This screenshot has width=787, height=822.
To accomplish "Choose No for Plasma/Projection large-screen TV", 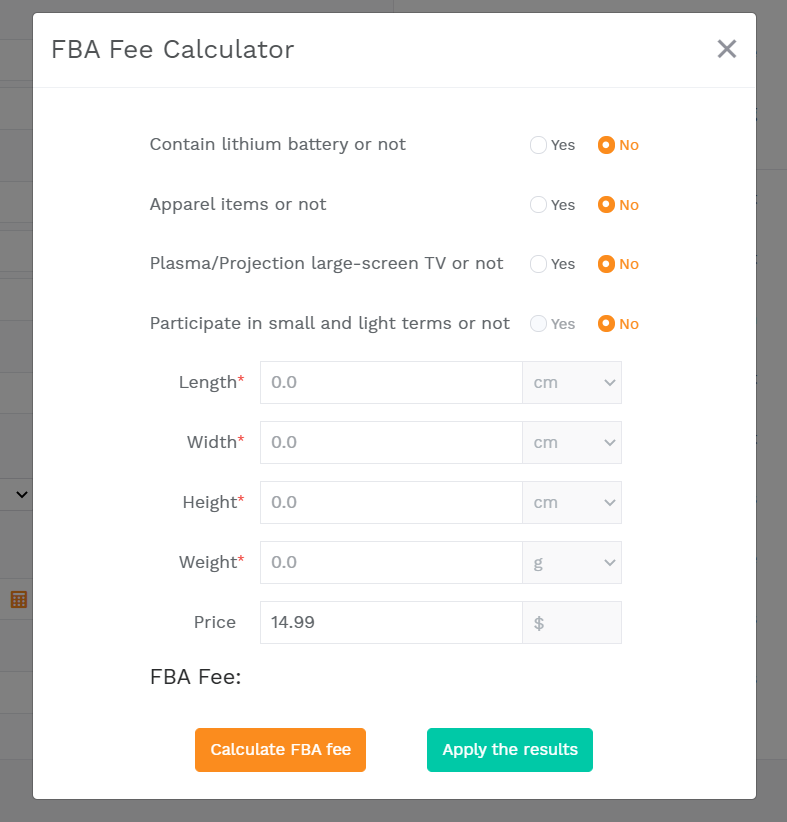I will tap(606, 264).
